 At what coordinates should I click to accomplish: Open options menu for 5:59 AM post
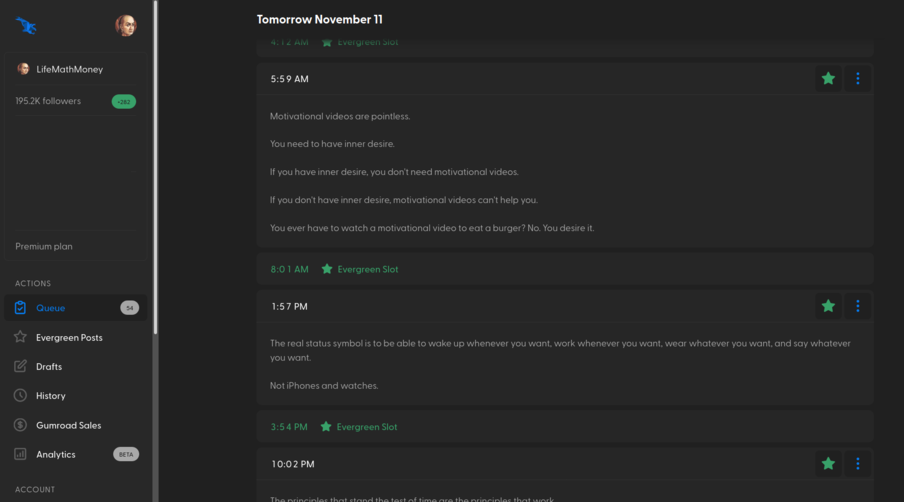(x=857, y=79)
